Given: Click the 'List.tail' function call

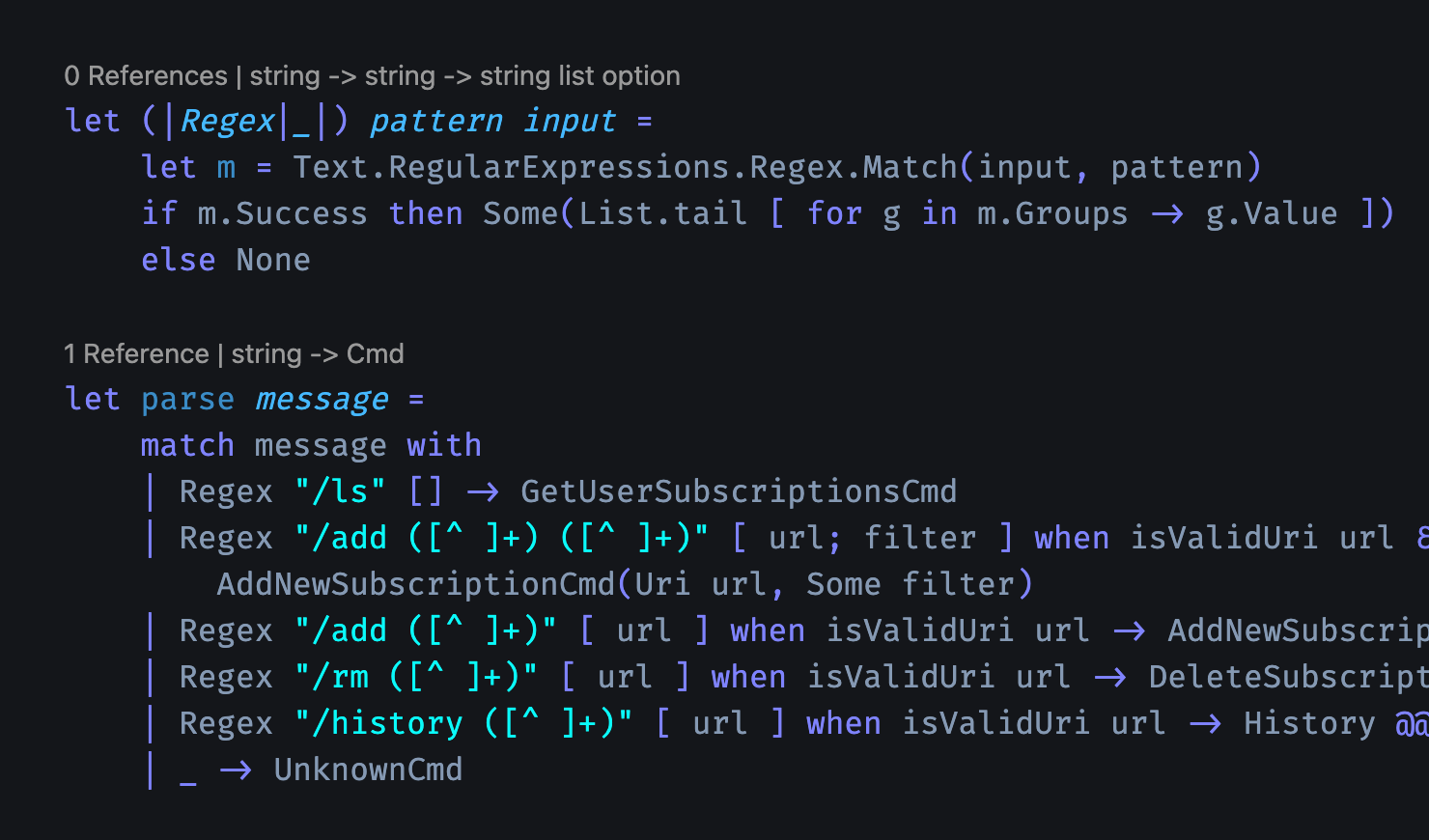Looking at the screenshot, I should tap(662, 213).
